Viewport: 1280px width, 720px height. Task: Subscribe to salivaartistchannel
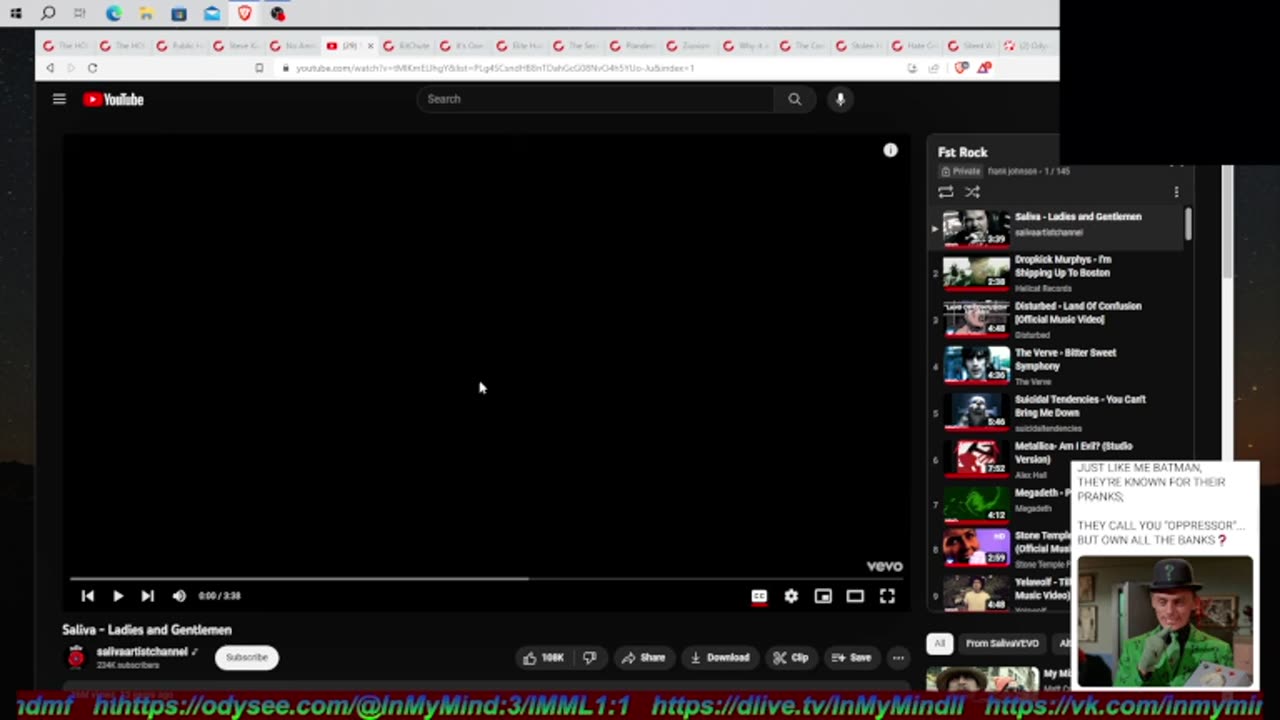[x=246, y=657]
